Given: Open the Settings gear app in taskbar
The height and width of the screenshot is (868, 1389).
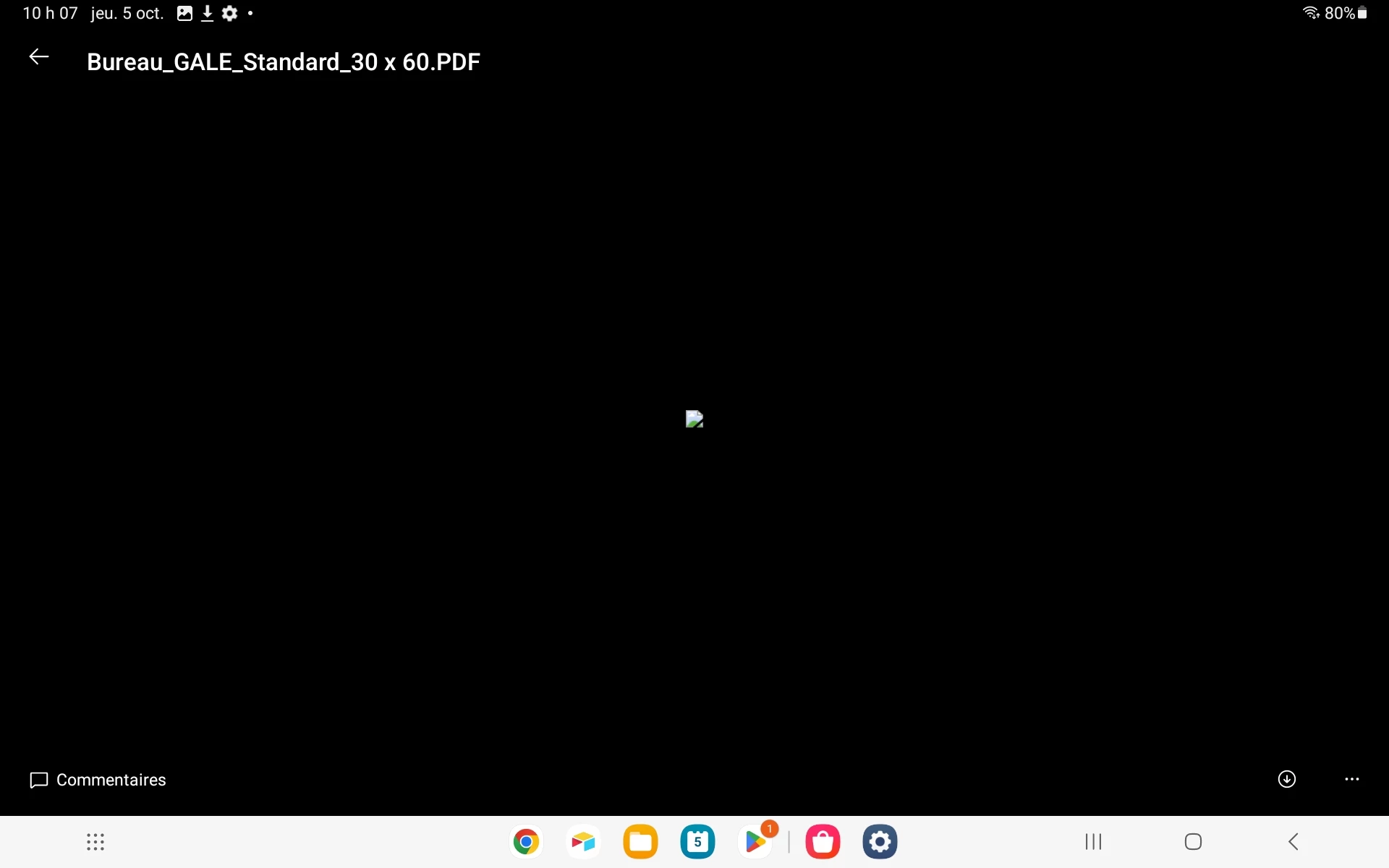Looking at the screenshot, I should (880, 842).
